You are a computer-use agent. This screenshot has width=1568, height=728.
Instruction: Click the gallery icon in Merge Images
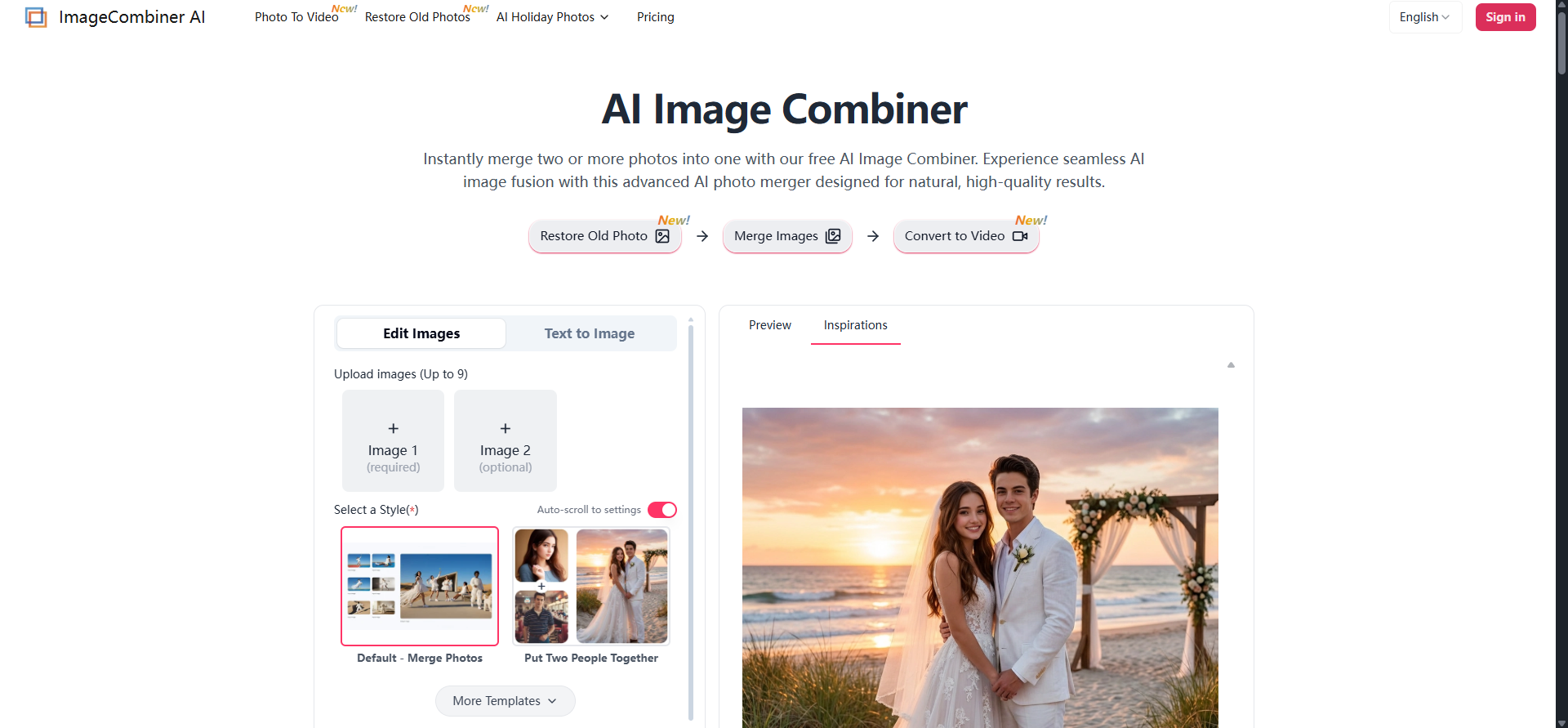[833, 236]
